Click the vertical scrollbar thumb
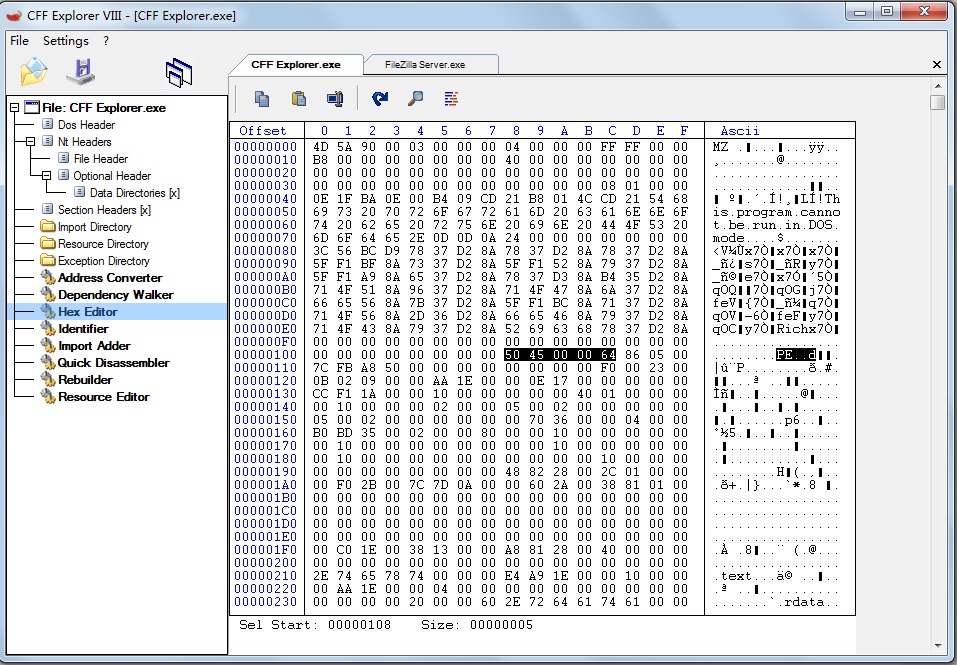Screen dimensions: 957x665 pyautogui.click(x=937, y=102)
